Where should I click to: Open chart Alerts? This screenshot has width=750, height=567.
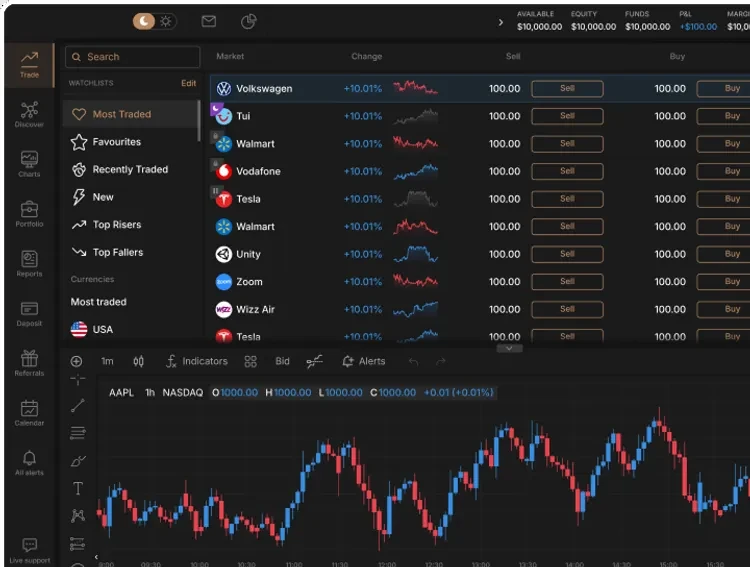point(364,361)
